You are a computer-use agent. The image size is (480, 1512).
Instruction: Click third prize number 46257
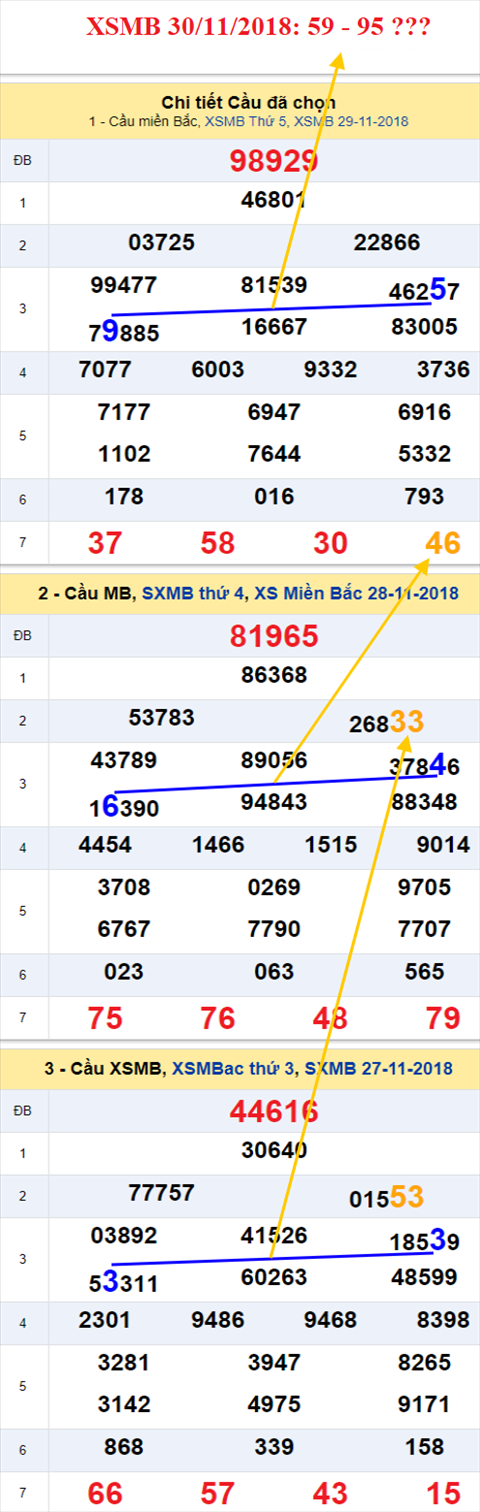pos(424,291)
